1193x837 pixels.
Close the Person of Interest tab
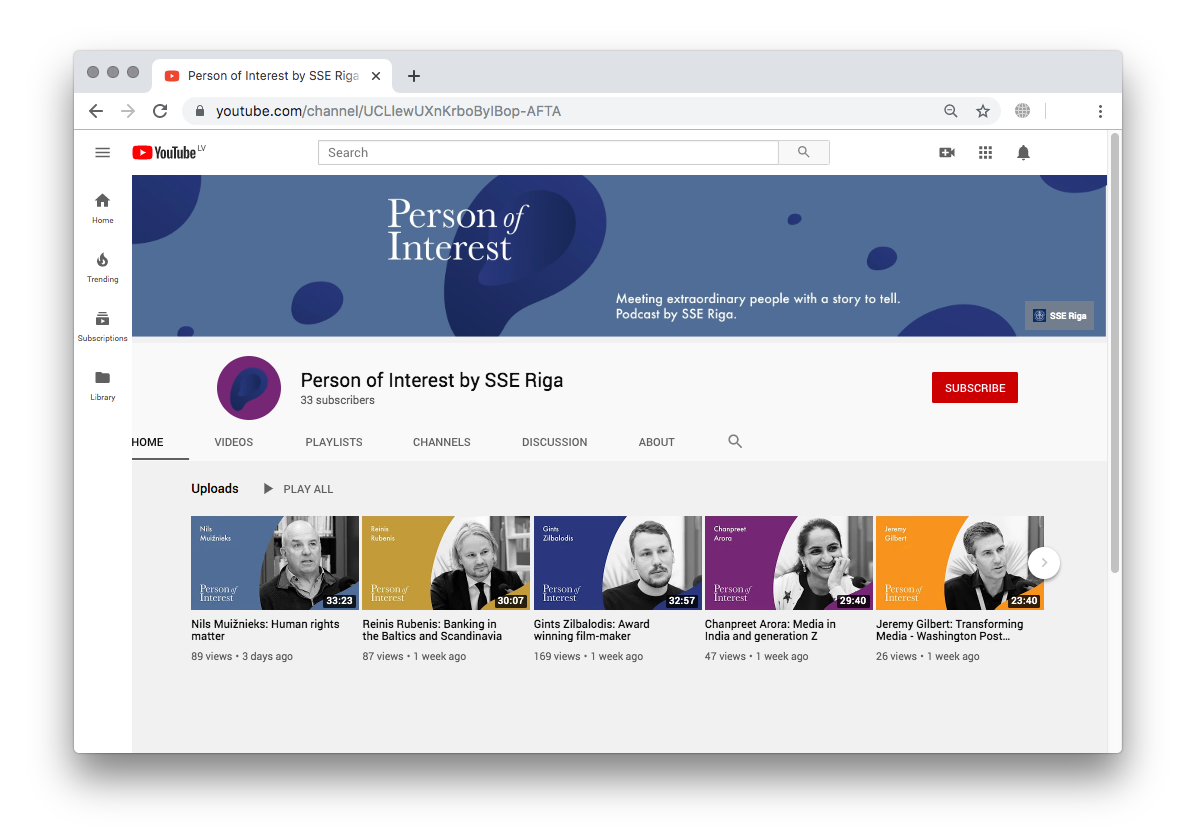coord(376,76)
